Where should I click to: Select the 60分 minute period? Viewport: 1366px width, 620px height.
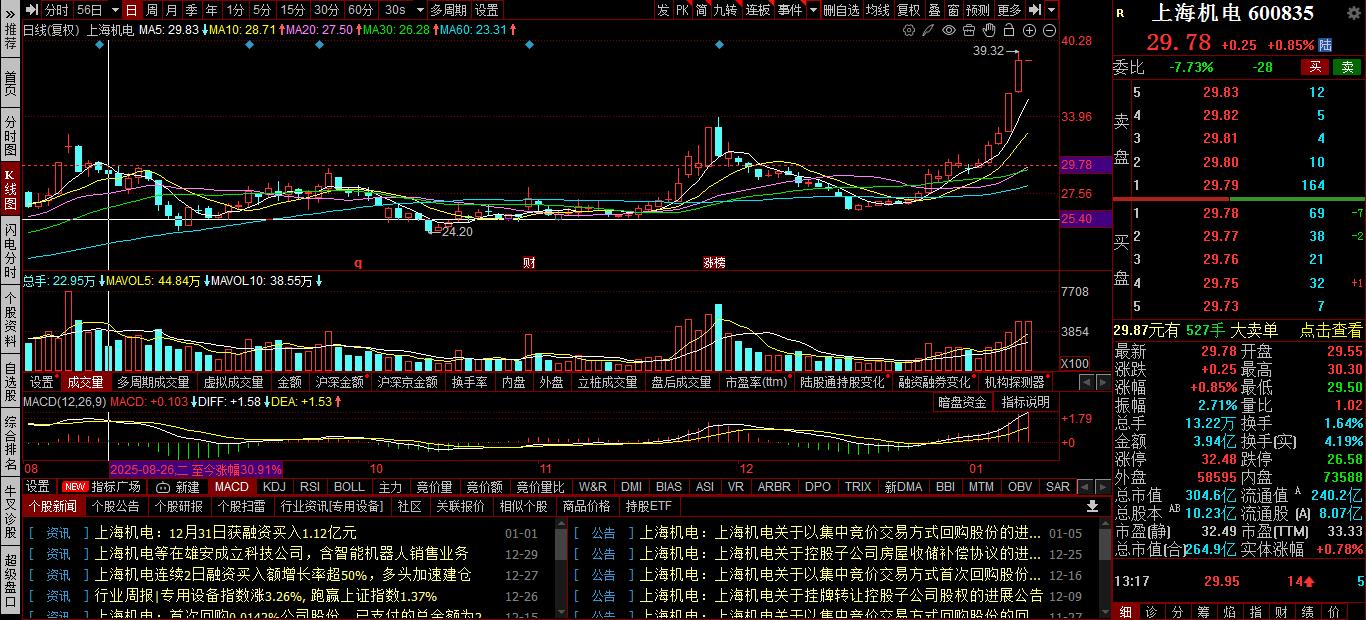(x=361, y=10)
